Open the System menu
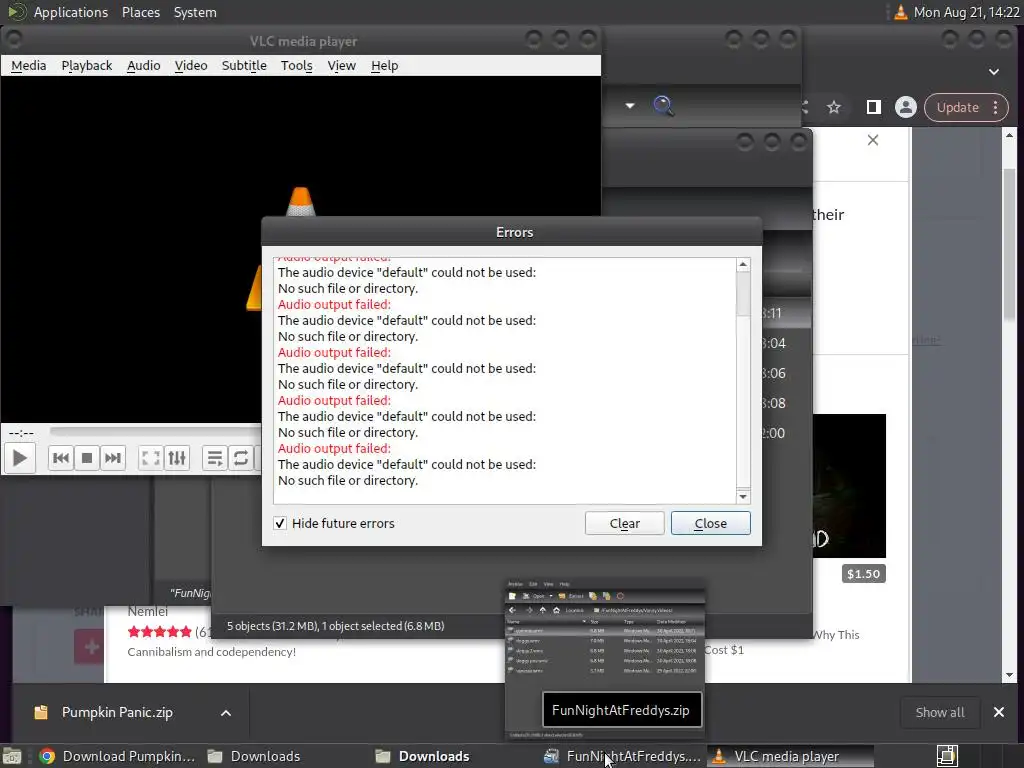 (195, 12)
